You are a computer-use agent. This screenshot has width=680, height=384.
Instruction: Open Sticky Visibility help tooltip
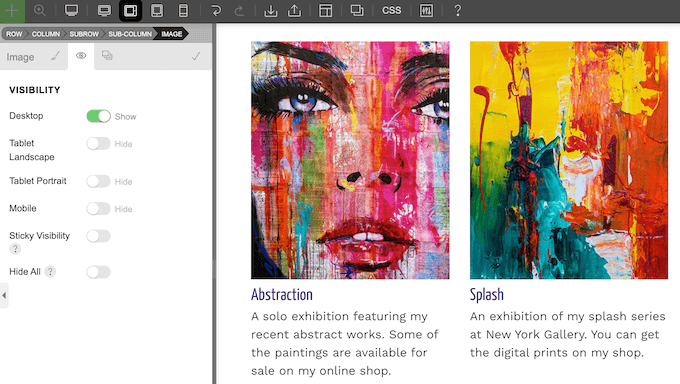coord(15,249)
